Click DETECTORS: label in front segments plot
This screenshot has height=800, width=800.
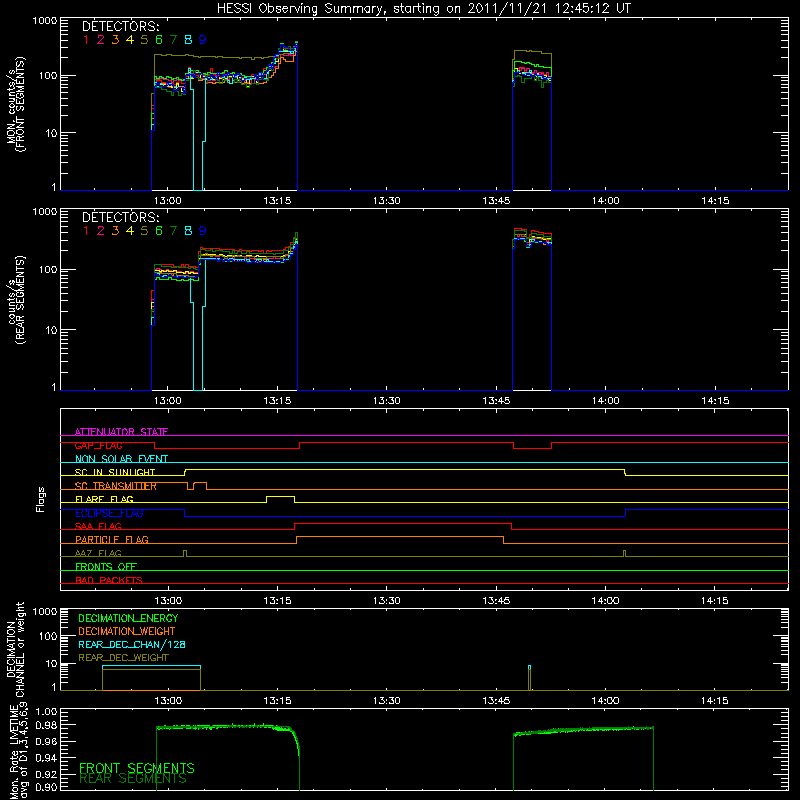(x=120, y=27)
